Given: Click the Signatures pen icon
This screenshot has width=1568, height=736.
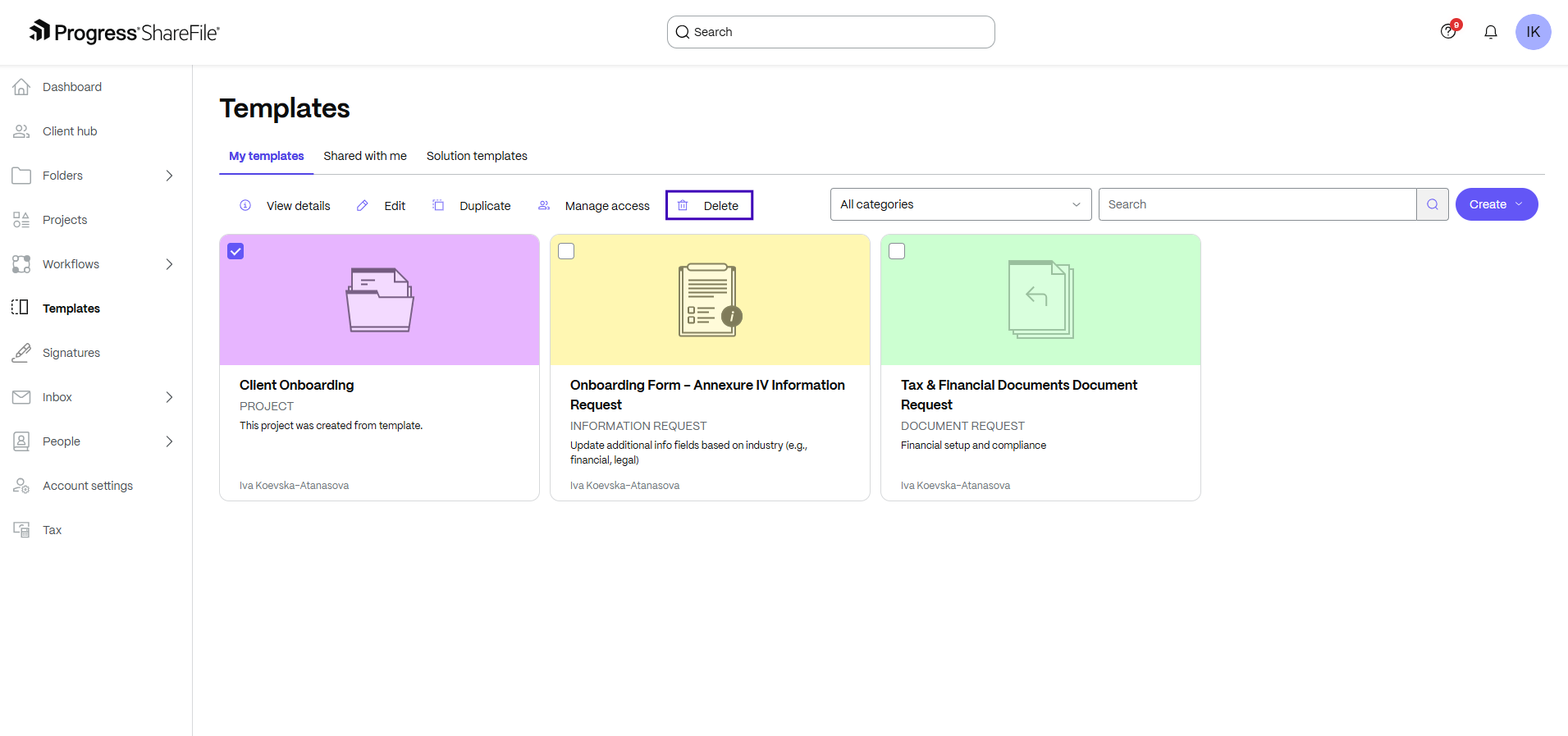Looking at the screenshot, I should 21,353.
